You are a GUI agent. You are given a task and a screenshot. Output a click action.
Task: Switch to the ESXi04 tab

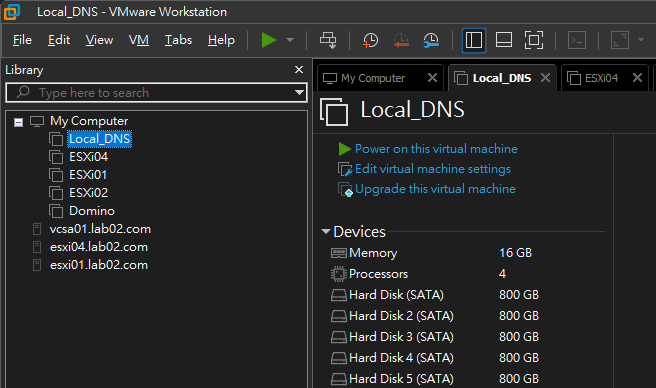coord(601,78)
